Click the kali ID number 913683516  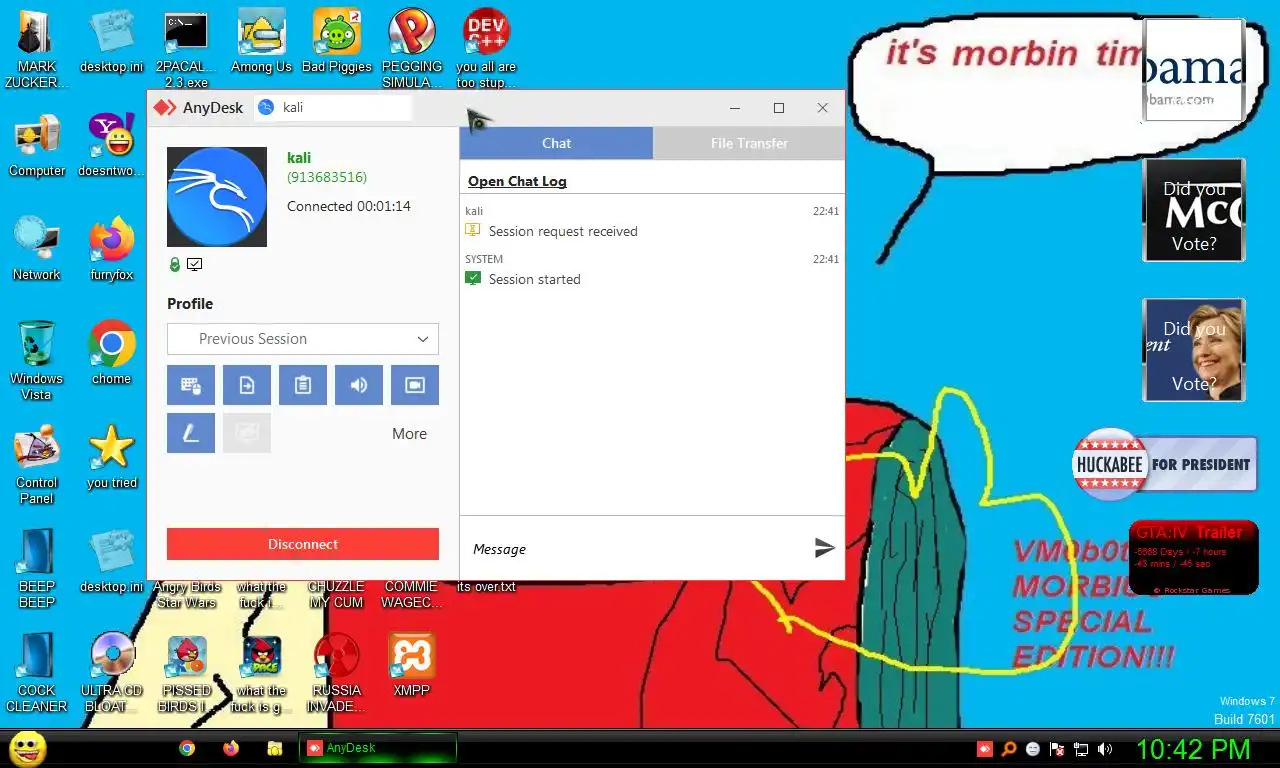(327, 177)
